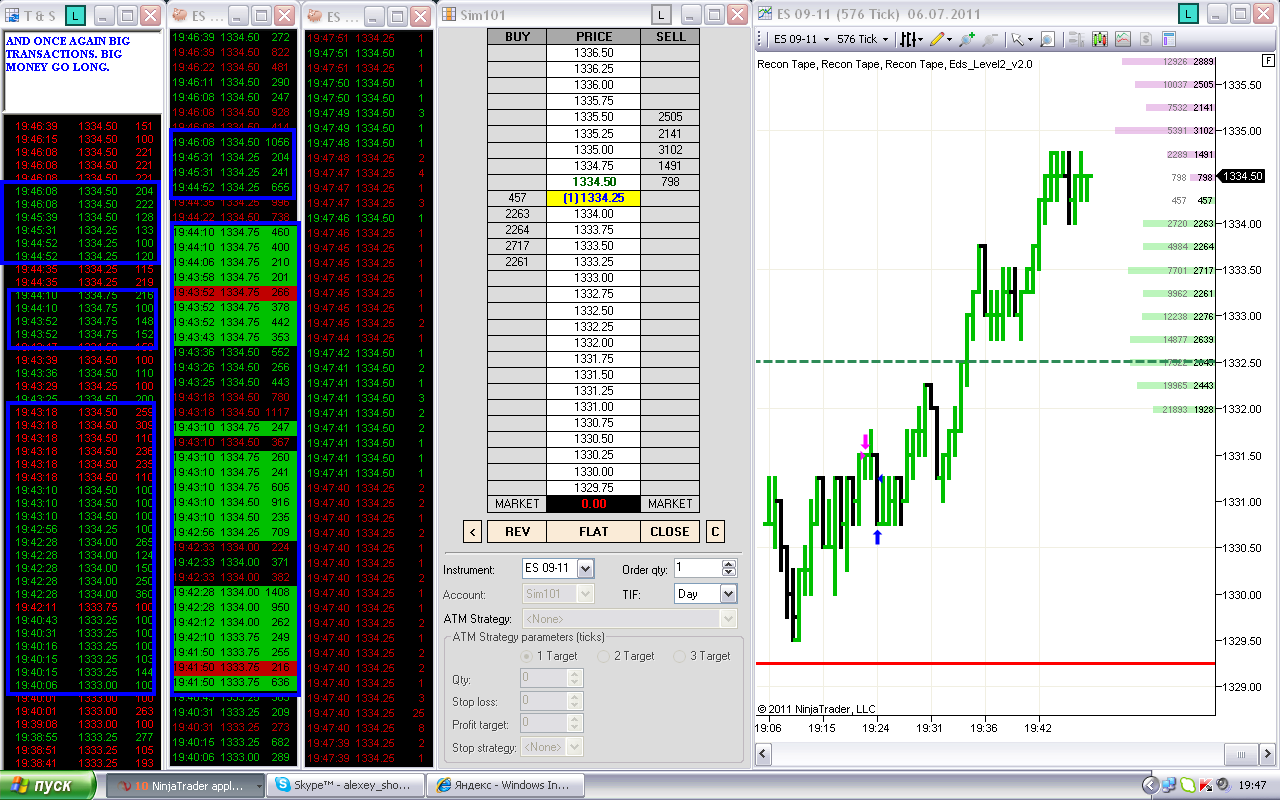The width and height of the screenshot is (1280, 800).
Task: Click the zoom out magnifier icon
Action: 990,39
